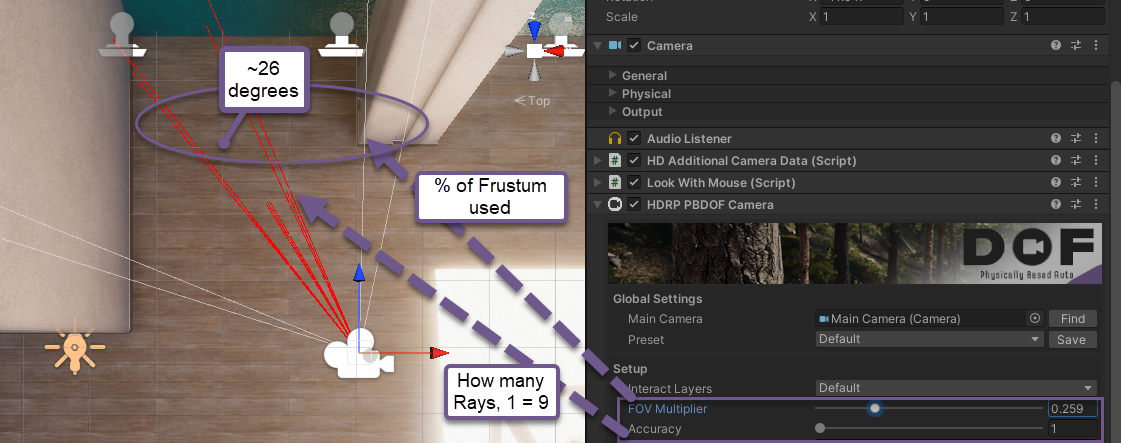Open presets for the Camera component
The image size is (1121, 443).
1076,45
